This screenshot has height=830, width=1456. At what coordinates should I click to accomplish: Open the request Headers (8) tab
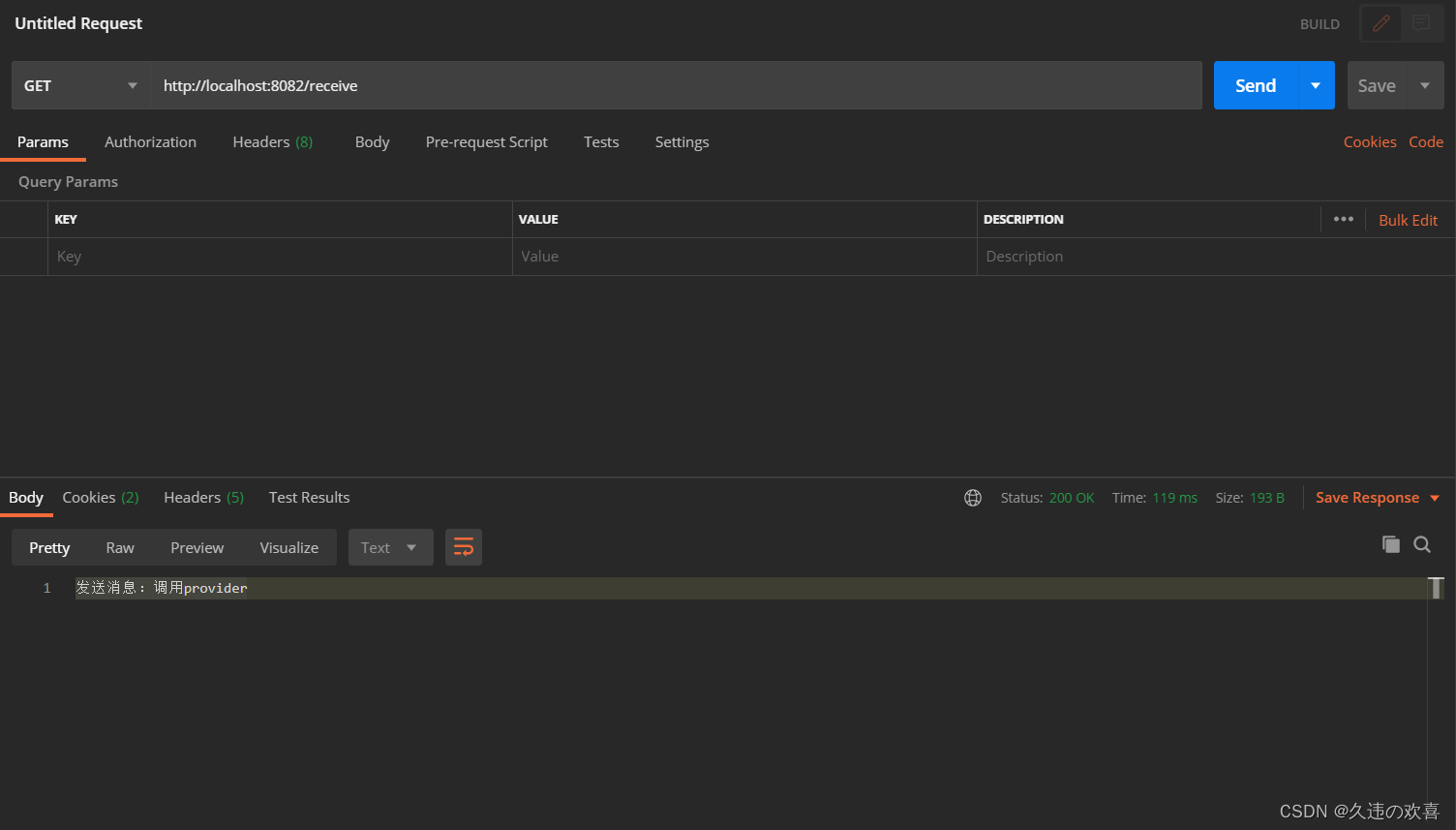pyautogui.click(x=272, y=141)
